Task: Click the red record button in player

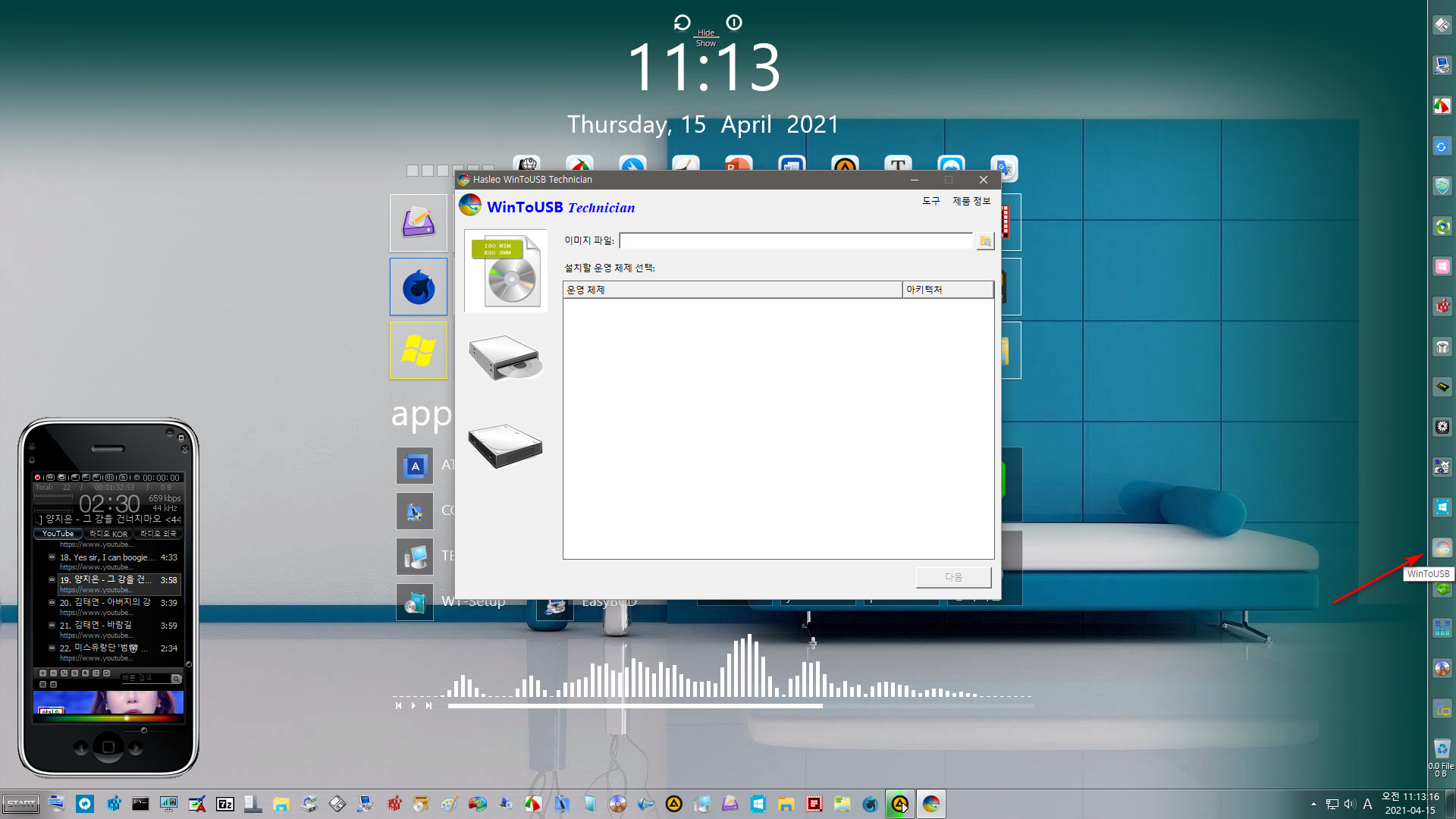Action: [x=37, y=478]
